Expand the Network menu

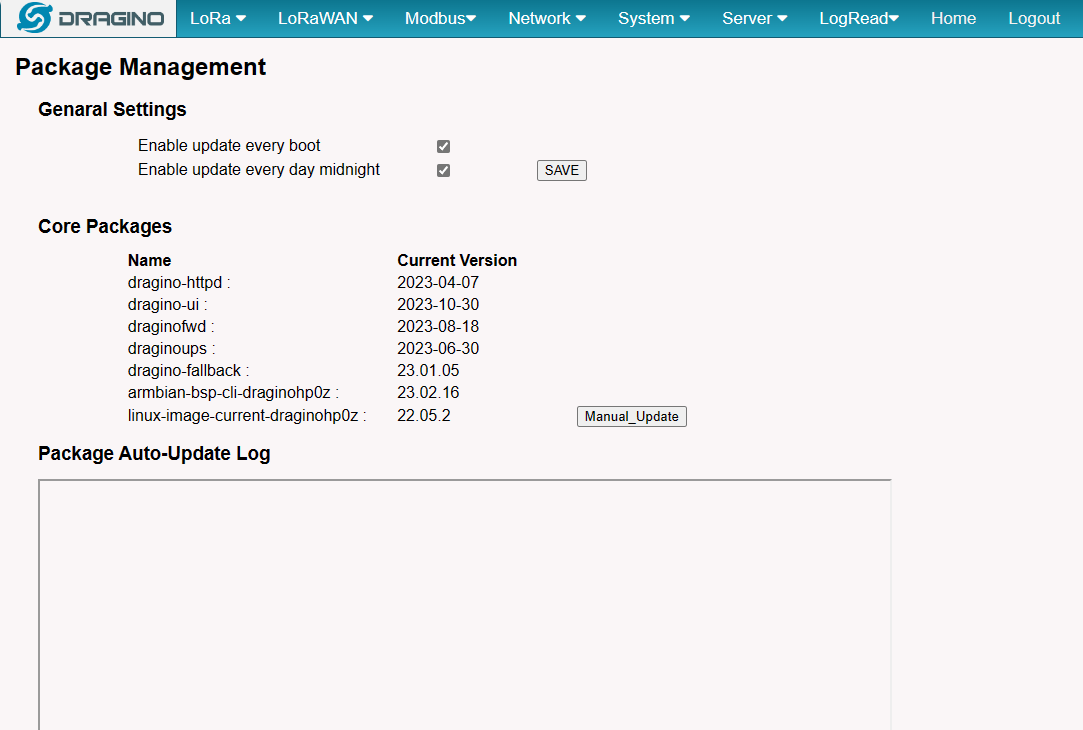coord(546,19)
